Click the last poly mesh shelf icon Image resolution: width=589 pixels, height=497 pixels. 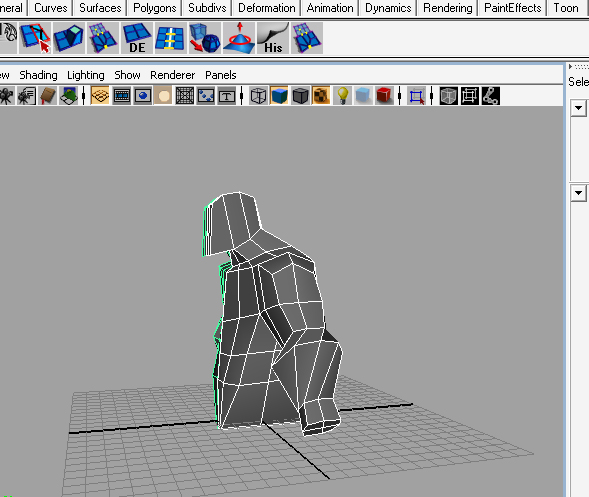coord(307,38)
